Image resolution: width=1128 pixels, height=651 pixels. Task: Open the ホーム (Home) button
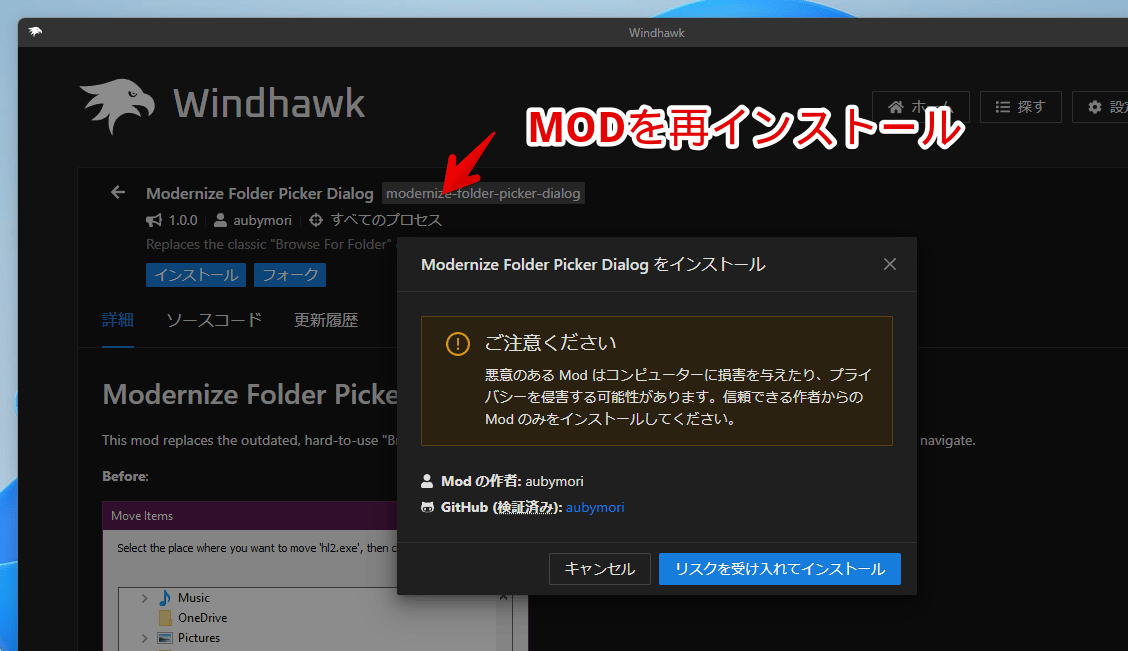click(x=920, y=107)
